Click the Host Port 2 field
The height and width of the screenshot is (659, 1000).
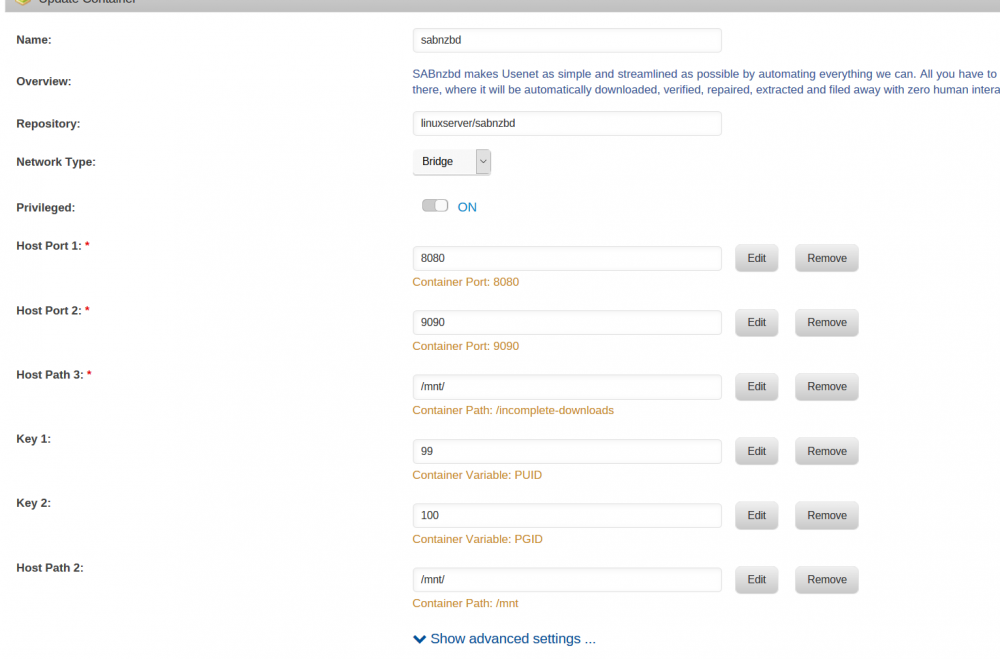[x=567, y=323]
